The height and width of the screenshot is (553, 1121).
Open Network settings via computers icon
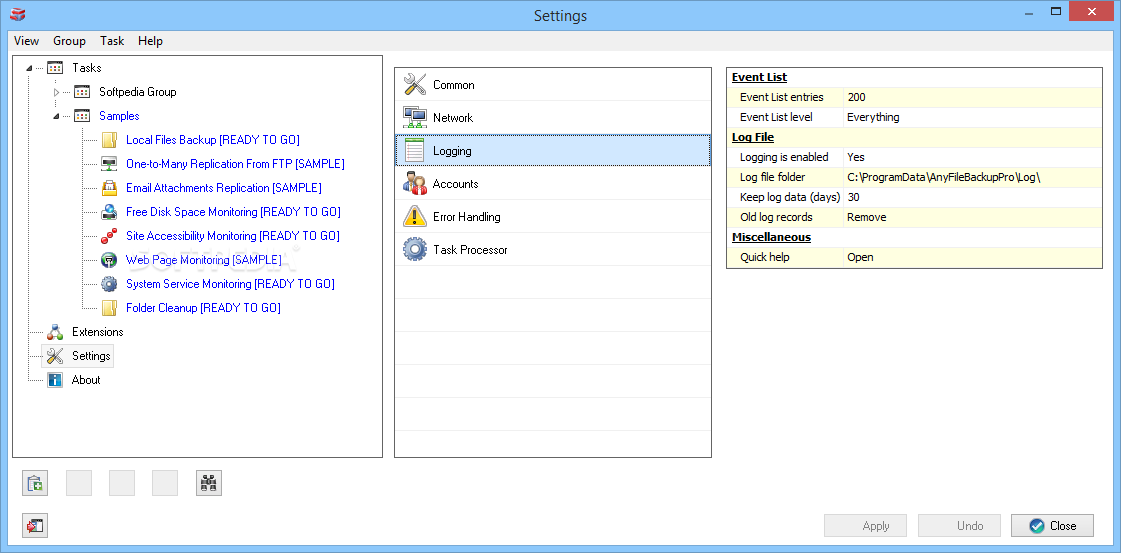pyautogui.click(x=415, y=117)
